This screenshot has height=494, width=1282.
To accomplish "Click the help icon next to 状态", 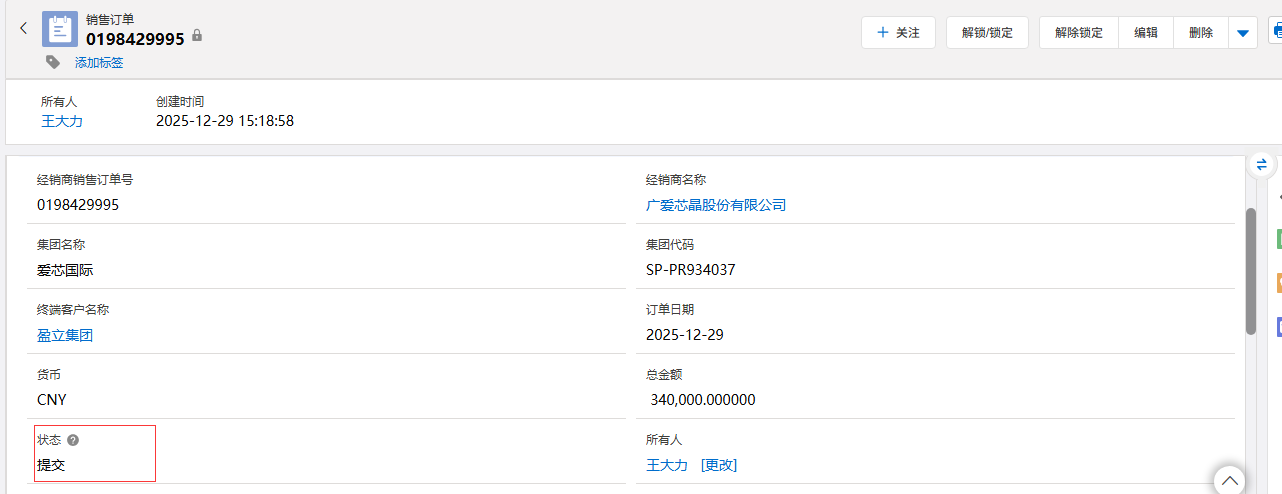I will coord(73,440).
